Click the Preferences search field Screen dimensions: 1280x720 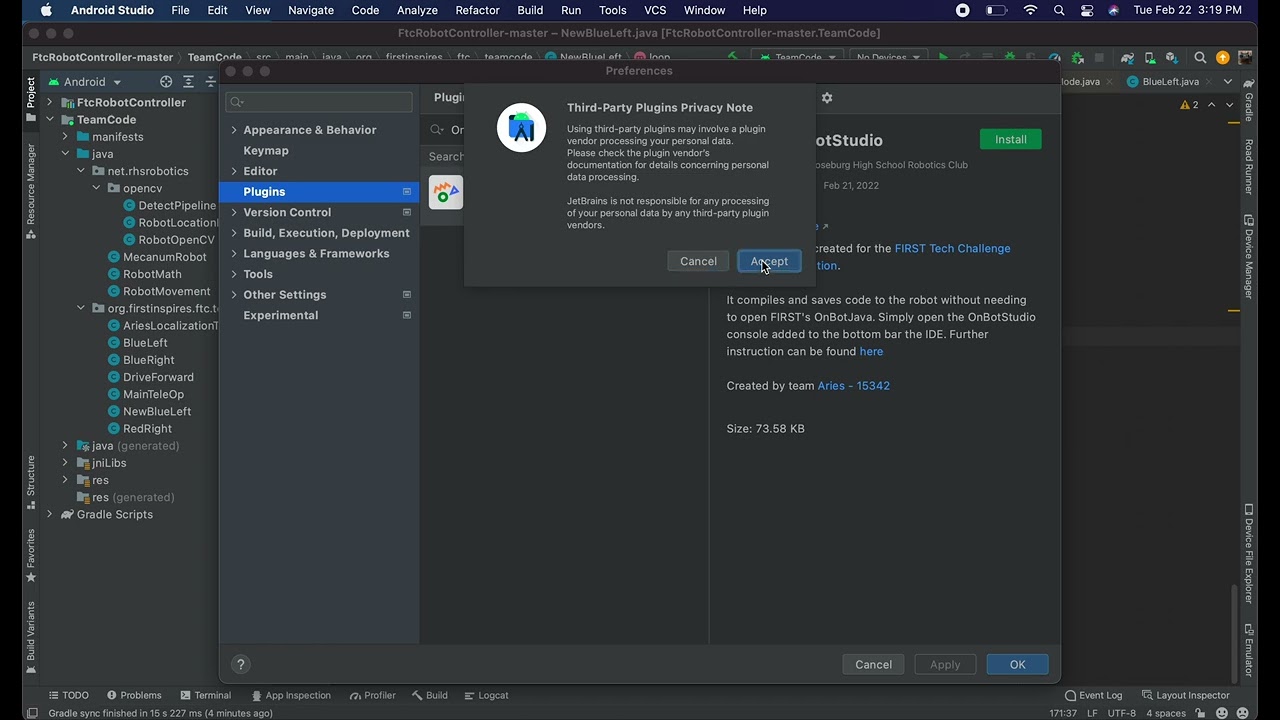pos(319,101)
